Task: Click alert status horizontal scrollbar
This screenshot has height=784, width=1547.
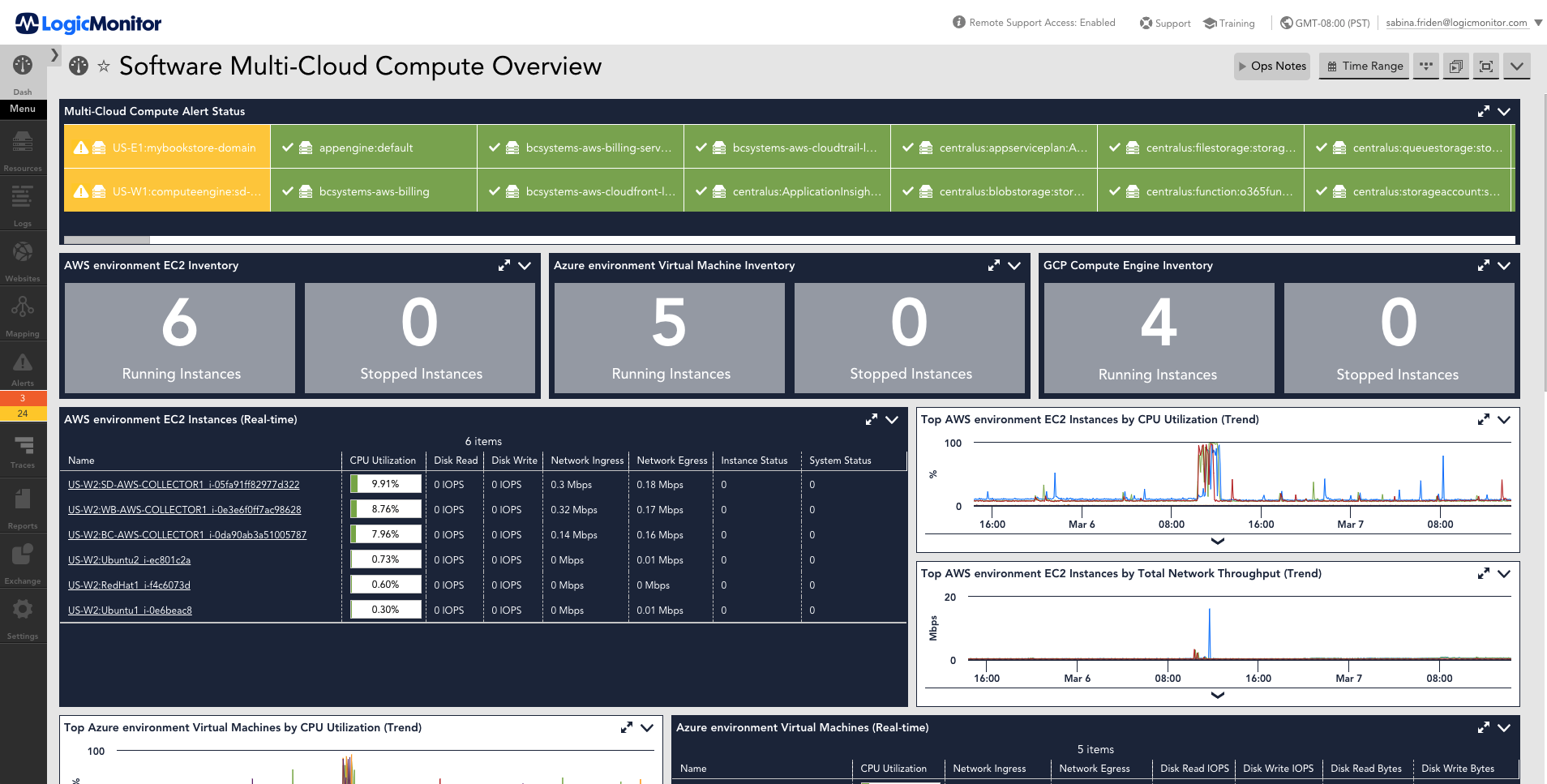Action: [x=107, y=240]
